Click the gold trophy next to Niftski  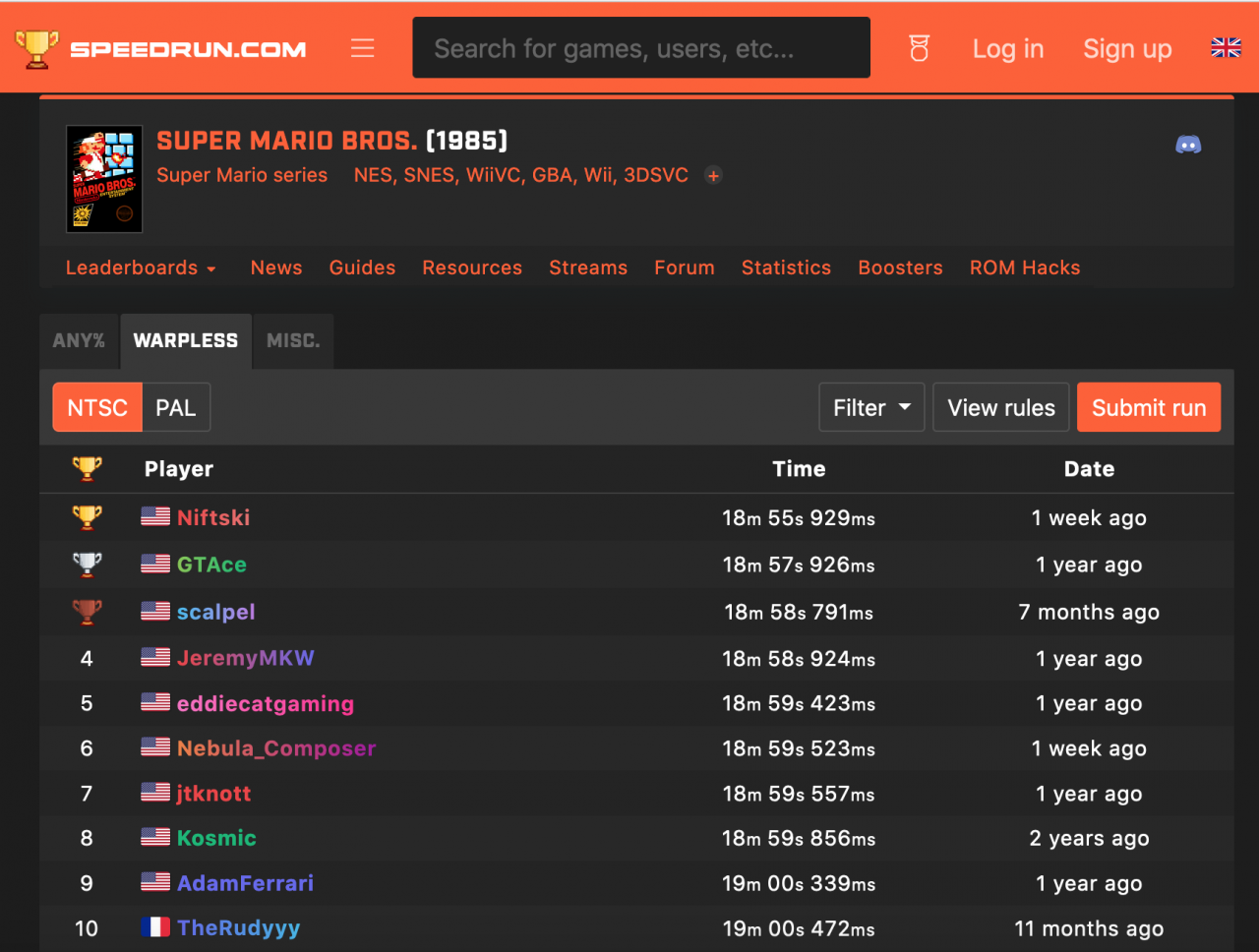pyautogui.click(x=87, y=516)
